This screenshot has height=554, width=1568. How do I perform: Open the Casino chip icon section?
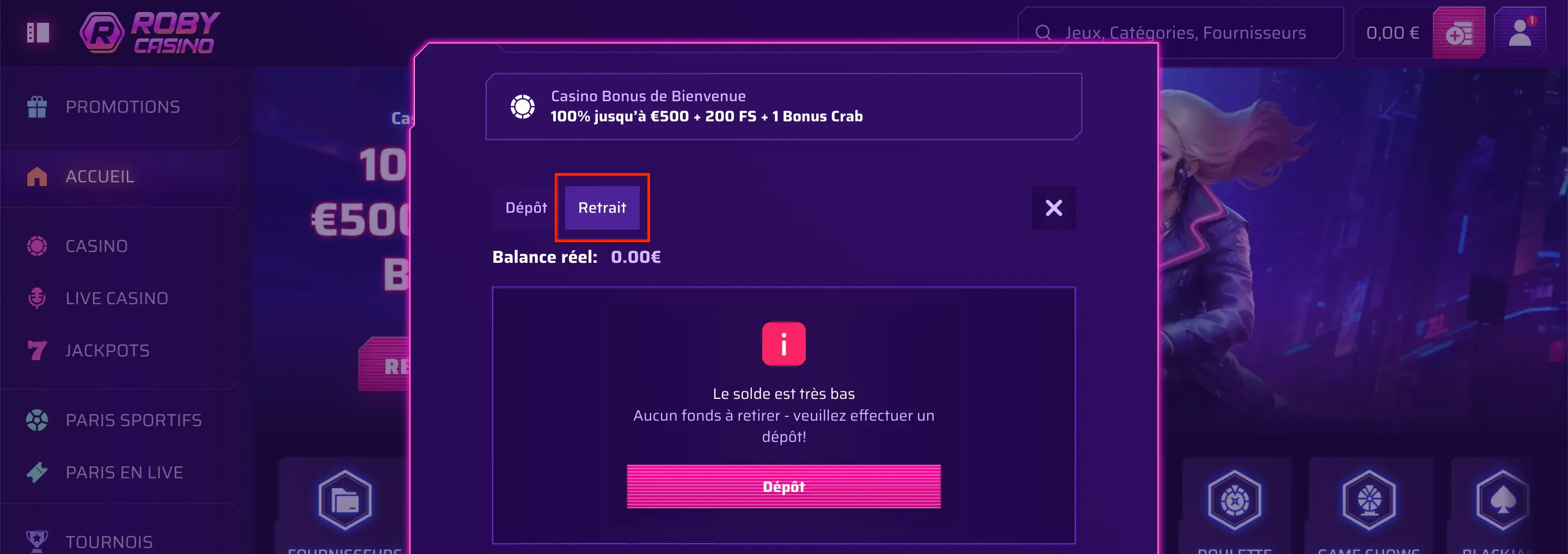click(x=37, y=247)
